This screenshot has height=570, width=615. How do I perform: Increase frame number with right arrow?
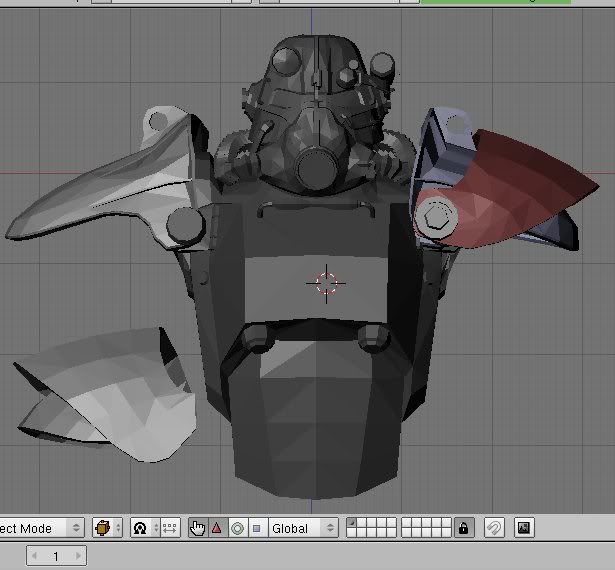pos(78,556)
